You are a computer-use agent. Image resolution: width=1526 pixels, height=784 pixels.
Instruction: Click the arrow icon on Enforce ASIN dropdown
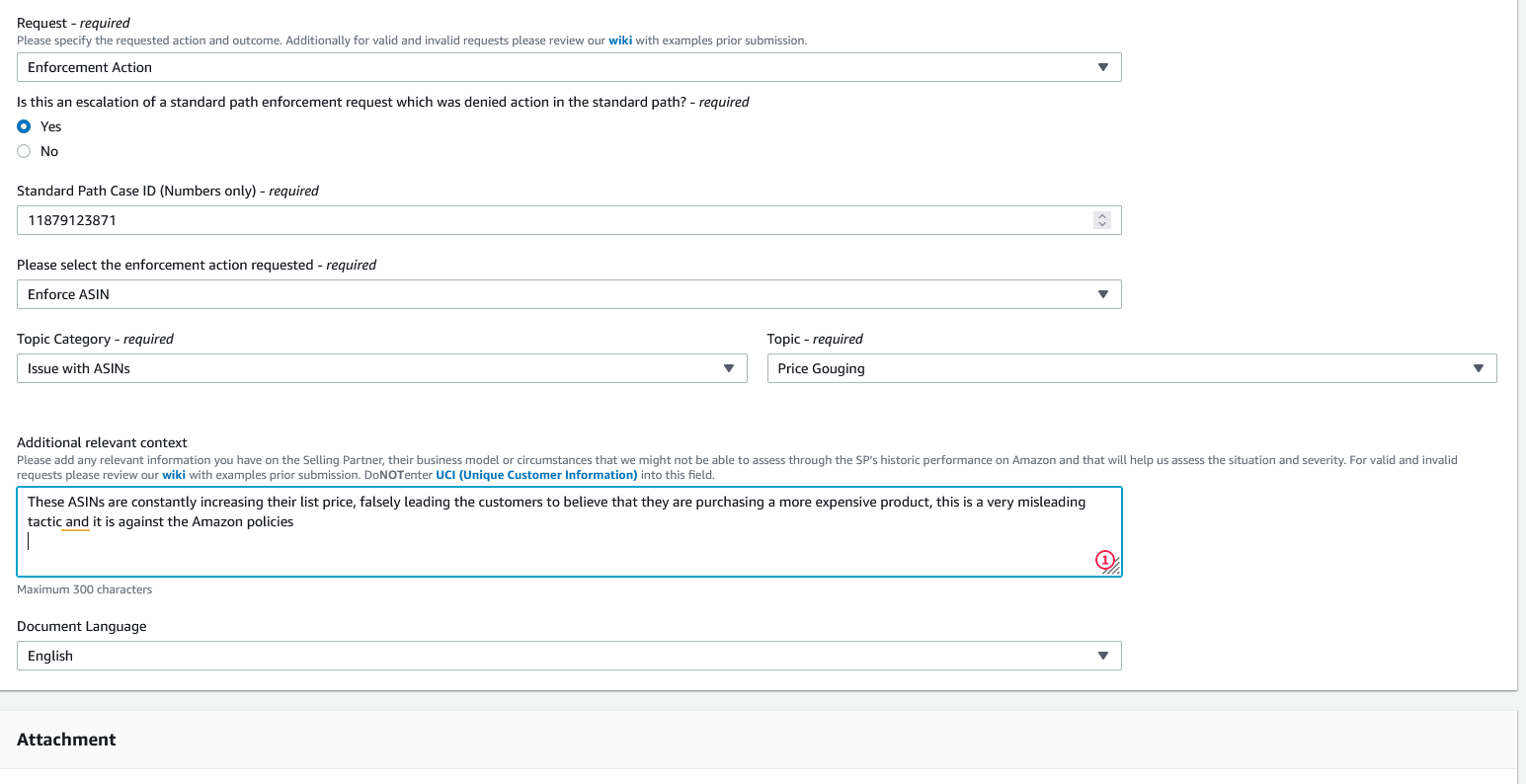click(1102, 294)
